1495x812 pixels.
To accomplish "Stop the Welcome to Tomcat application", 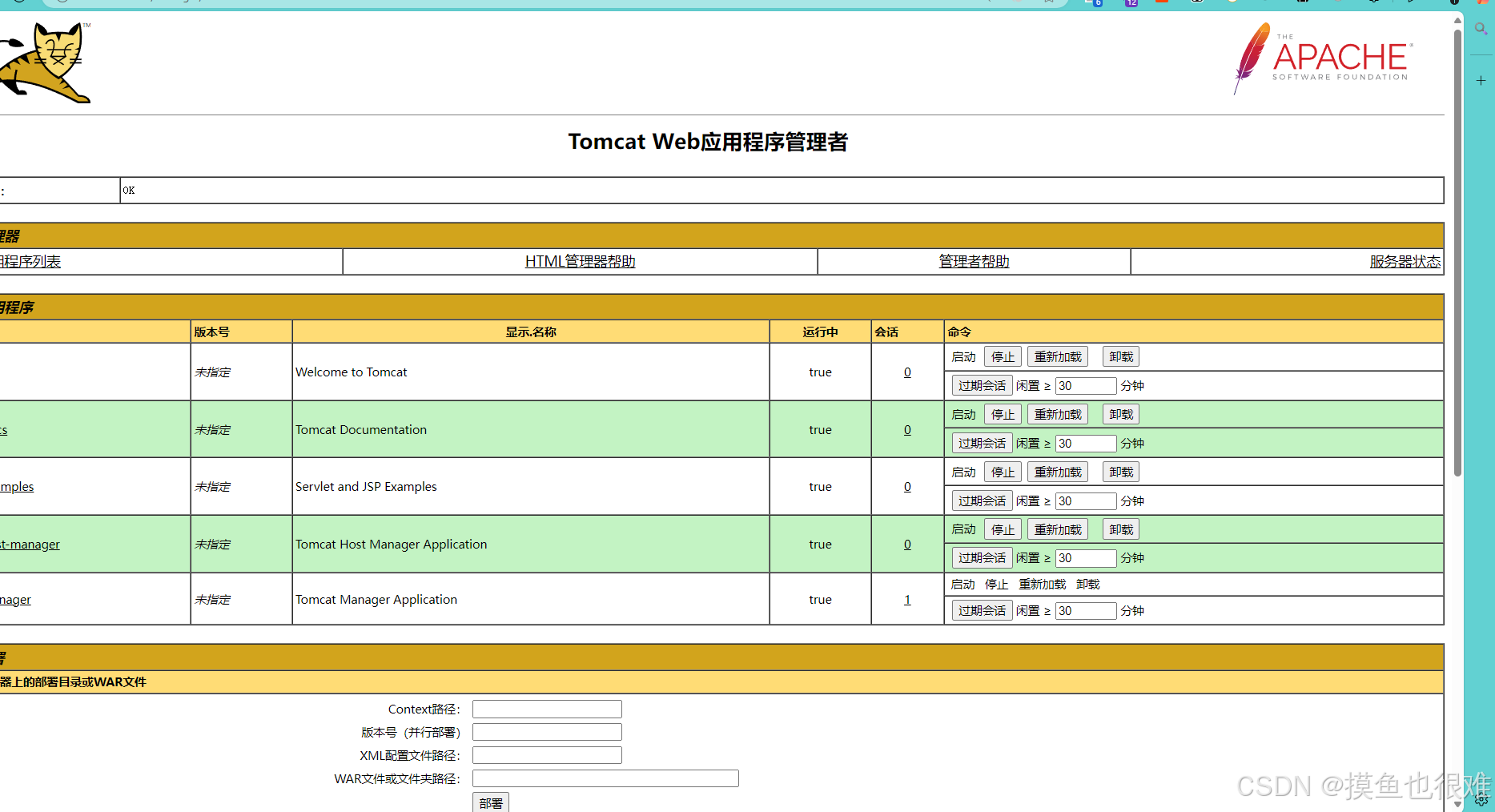I will pyautogui.click(x=1003, y=357).
